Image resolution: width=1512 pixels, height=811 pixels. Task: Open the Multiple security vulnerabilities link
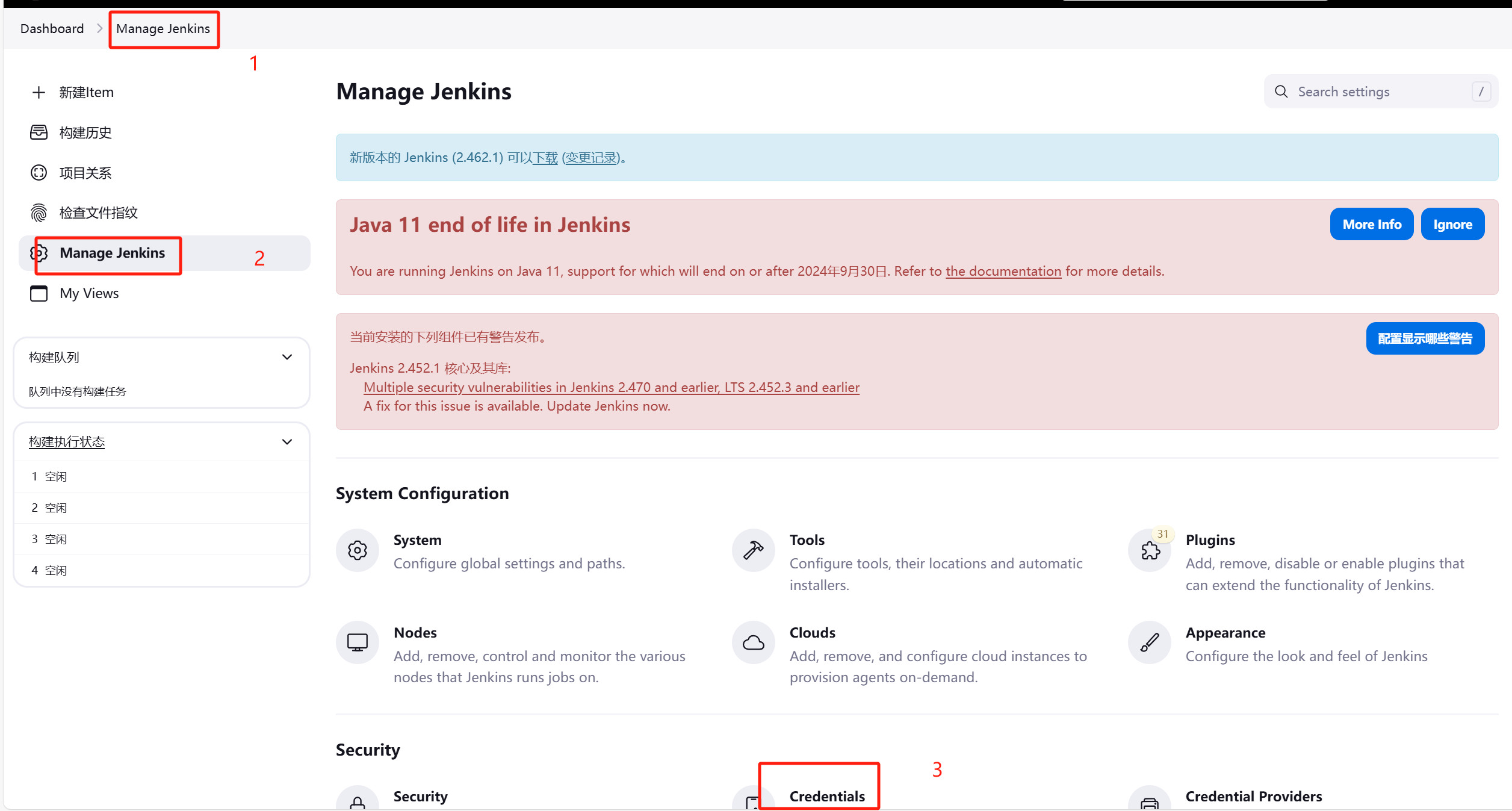(612, 387)
